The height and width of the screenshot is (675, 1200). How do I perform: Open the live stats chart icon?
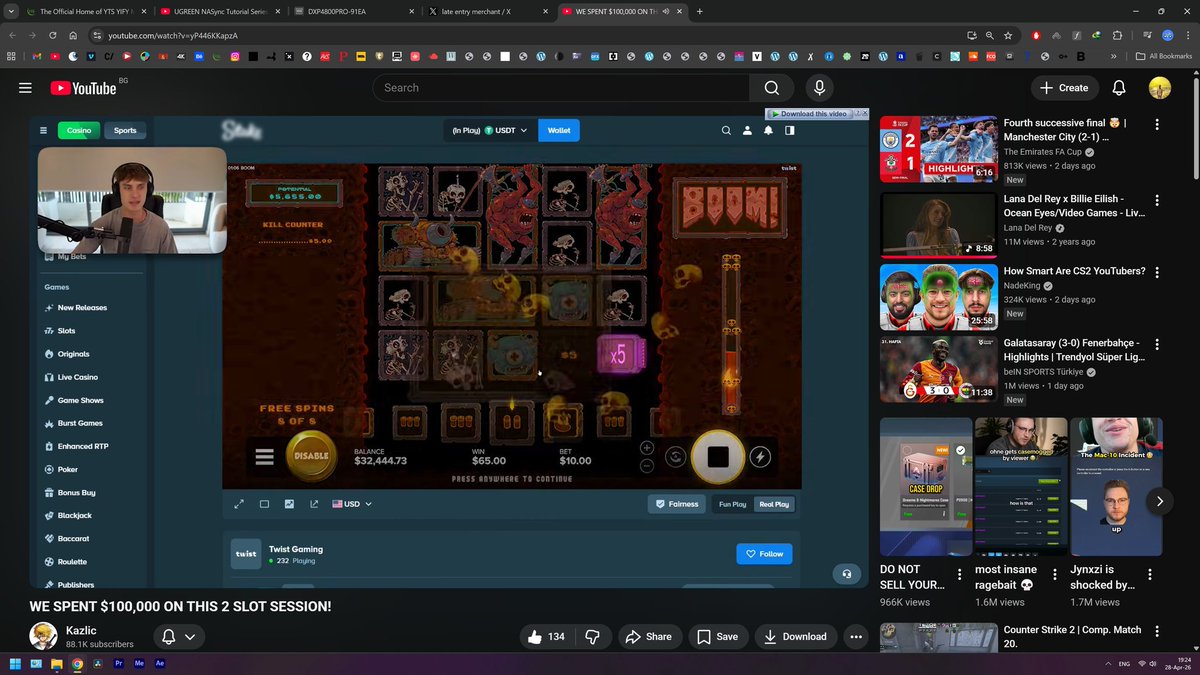(x=289, y=504)
